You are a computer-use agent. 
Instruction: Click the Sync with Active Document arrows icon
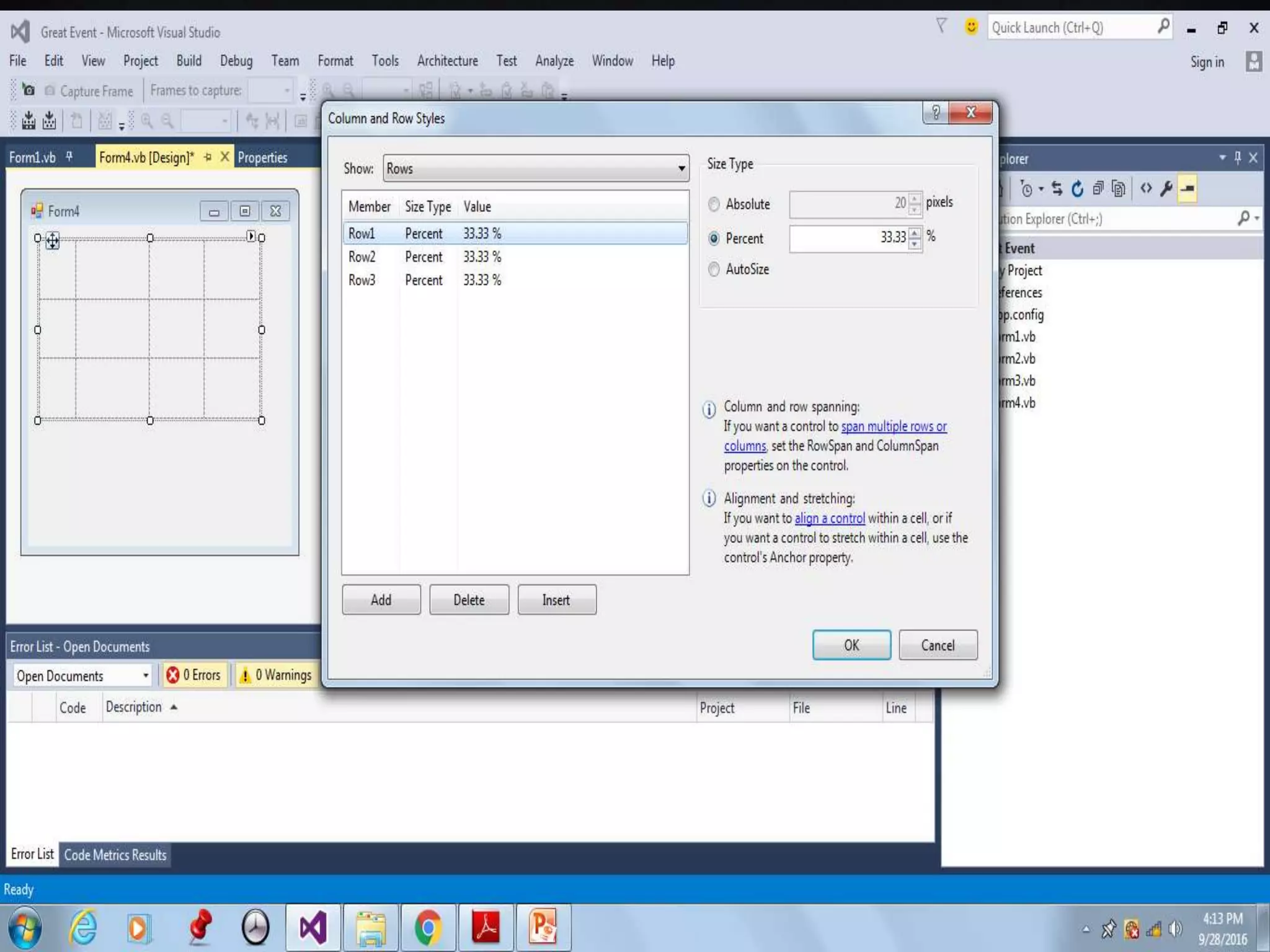click(x=1057, y=188)
